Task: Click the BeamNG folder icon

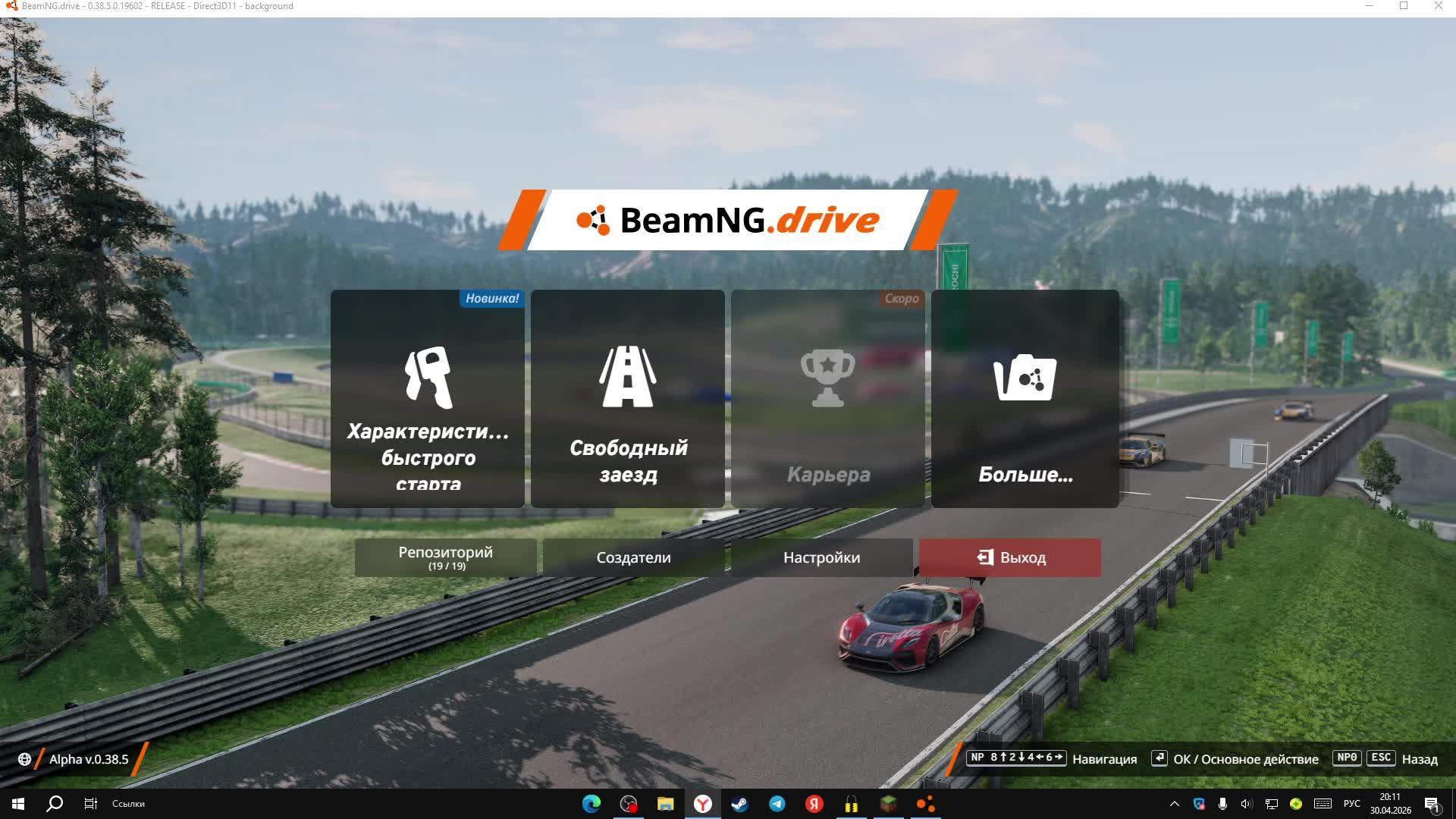Action: pos(1025,377)
